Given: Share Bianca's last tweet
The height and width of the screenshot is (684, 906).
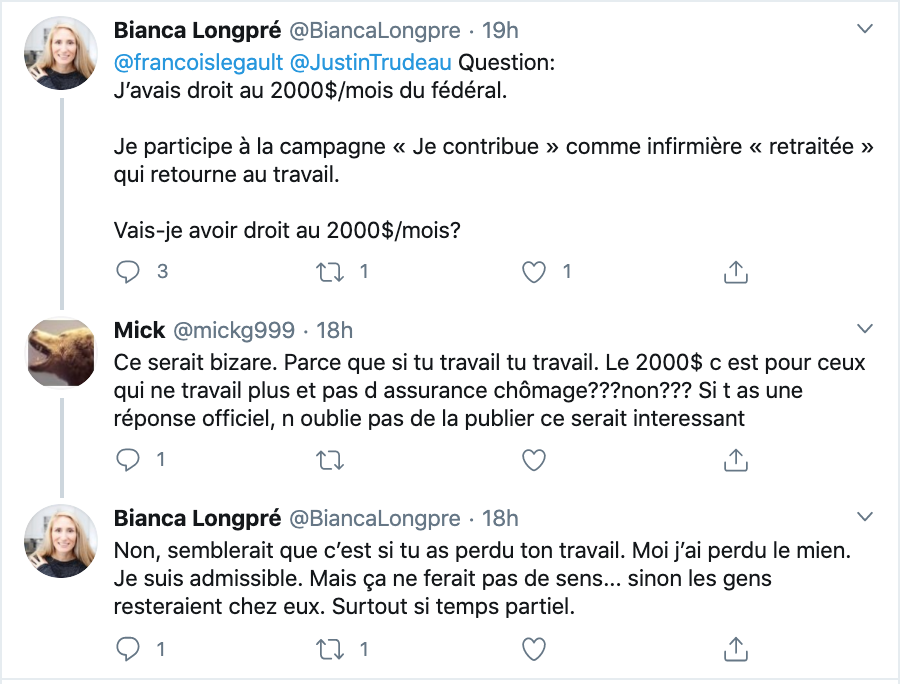Looking at the screenshot, I should click(736, 649).
